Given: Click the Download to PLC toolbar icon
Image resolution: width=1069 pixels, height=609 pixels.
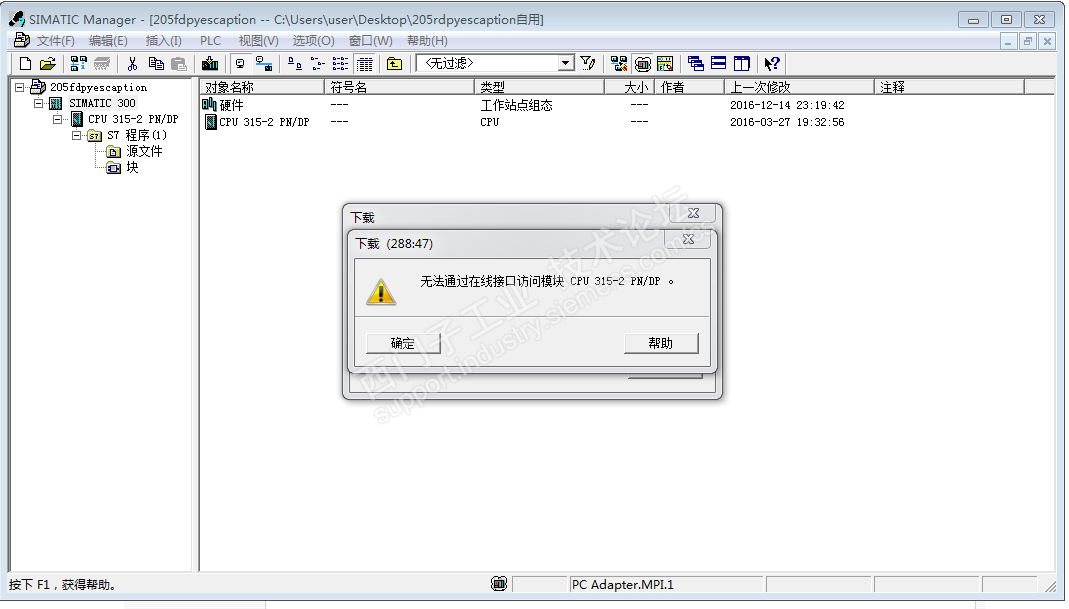Looking at the screenshot, I should tap(210, 64).
